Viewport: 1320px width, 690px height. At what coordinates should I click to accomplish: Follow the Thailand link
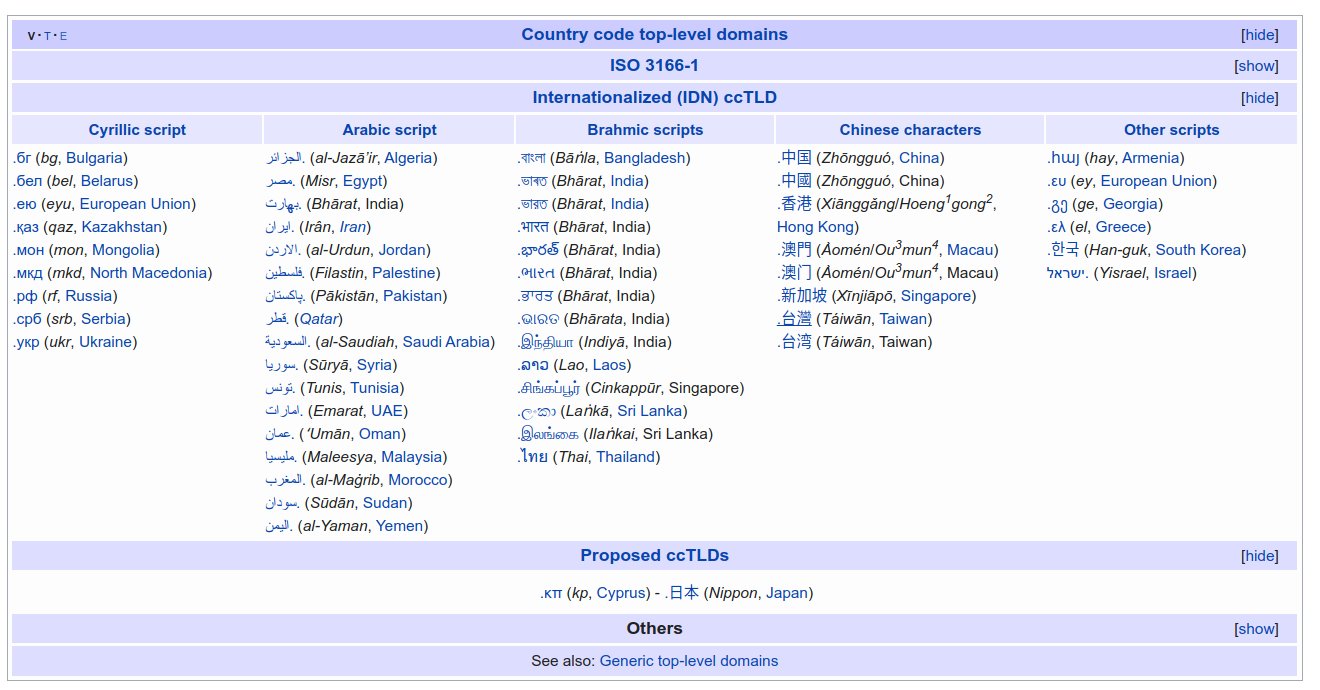click(x=626, y=457)
